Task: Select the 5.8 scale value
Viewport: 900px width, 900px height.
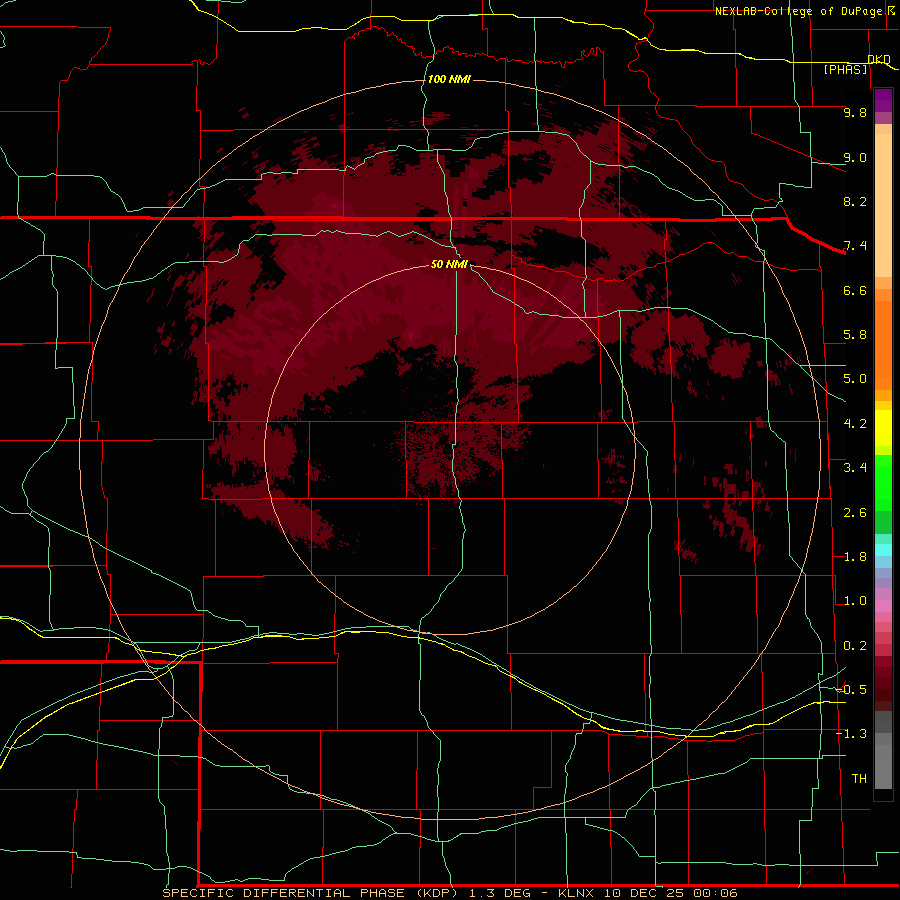Action: 855,335
